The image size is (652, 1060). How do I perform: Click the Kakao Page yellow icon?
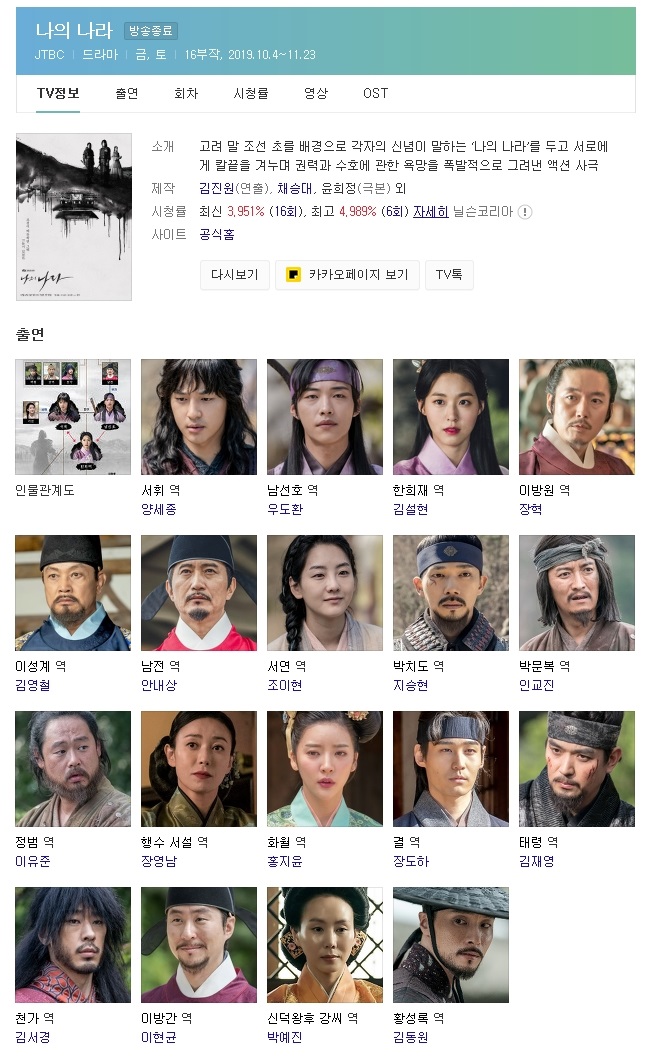point(293,274)
